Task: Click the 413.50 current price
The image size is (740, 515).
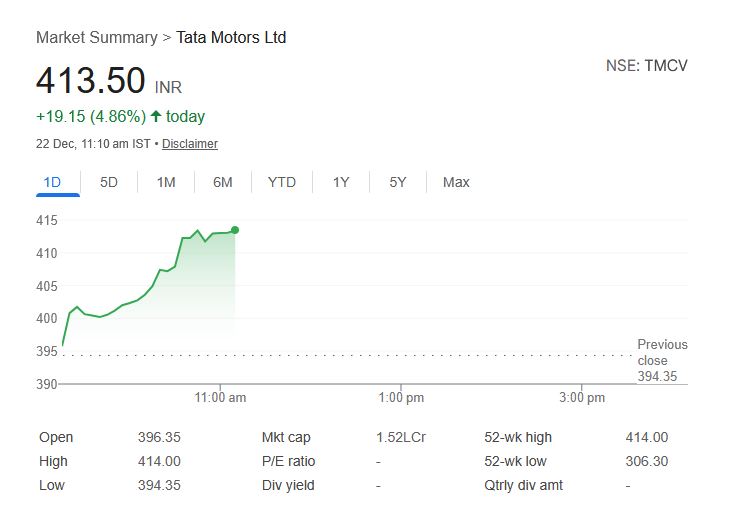Action: pos(90,82)
